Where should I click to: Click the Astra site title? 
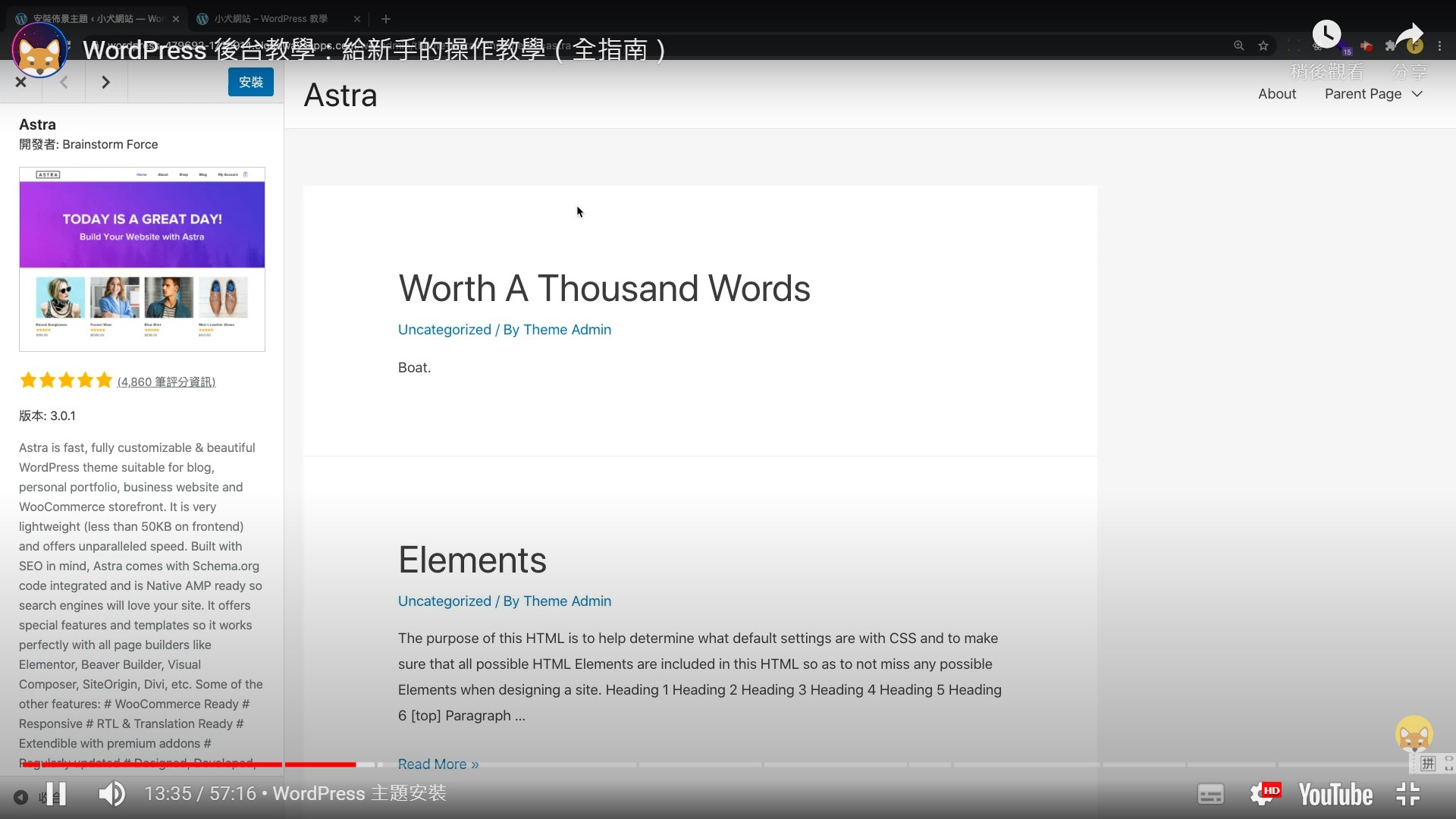click(340, 96)
